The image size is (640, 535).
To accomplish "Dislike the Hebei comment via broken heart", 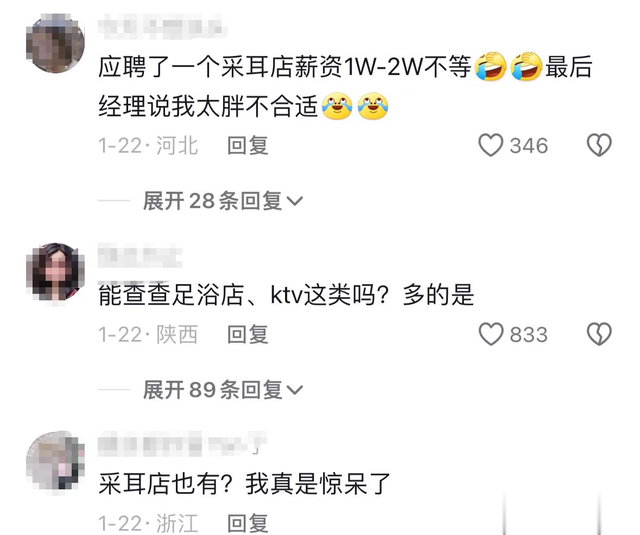I will pos(599,145).
